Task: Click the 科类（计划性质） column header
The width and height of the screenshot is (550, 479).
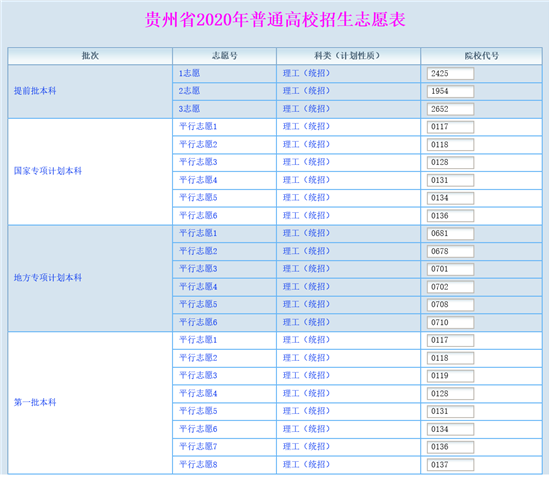Action: 348,56
